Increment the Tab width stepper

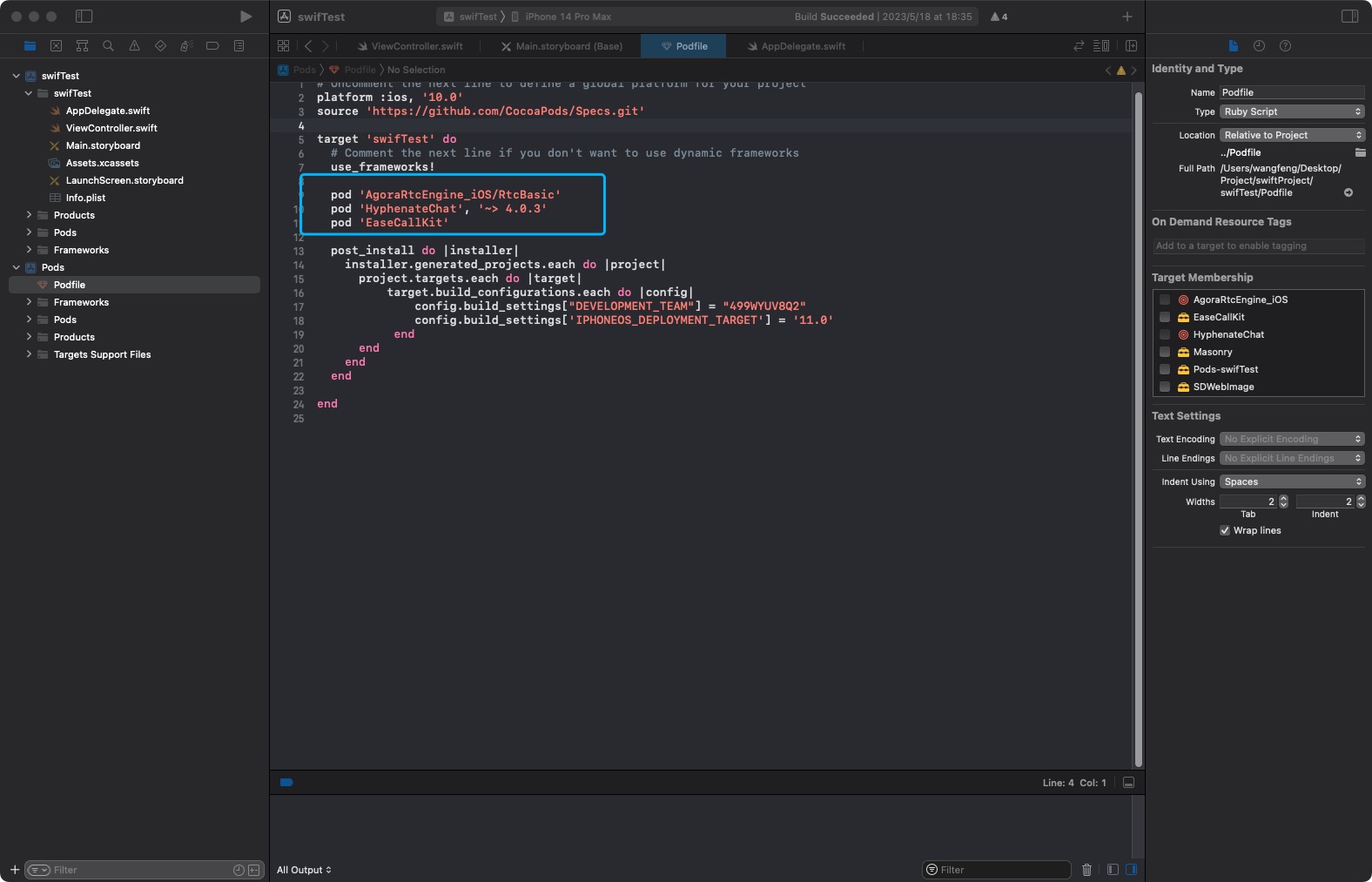(x=1283, y=498)
